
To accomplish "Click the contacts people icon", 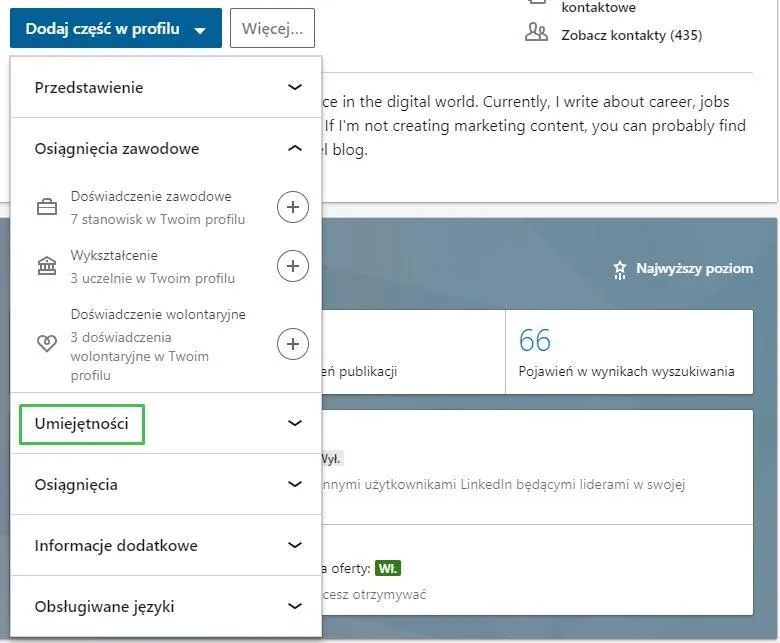I will [x=536, y=34].
